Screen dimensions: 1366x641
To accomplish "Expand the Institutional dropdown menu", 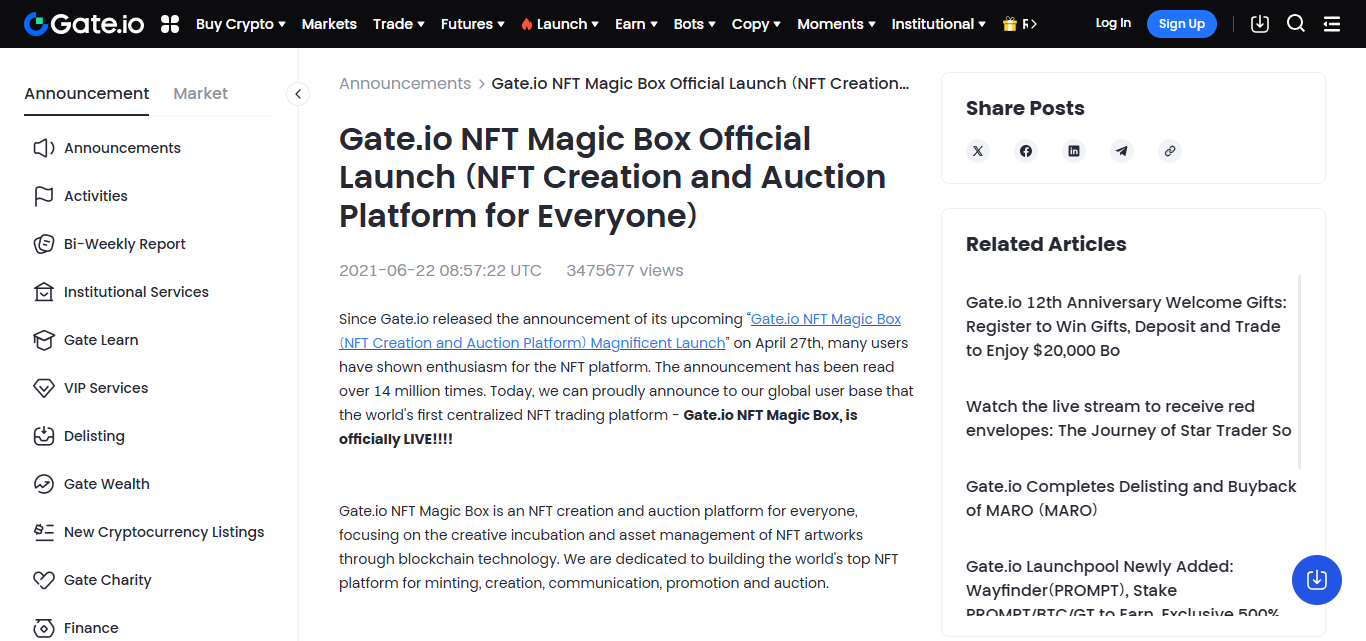I will coord(938,24).
